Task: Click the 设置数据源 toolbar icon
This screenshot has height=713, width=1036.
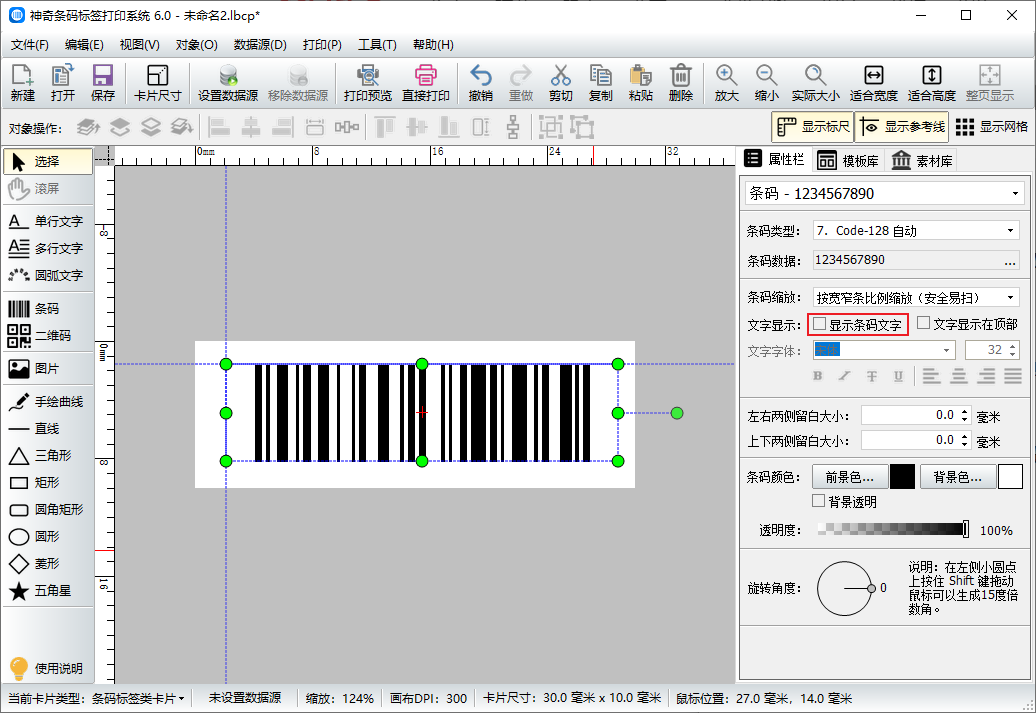Action: pos(228,83)
